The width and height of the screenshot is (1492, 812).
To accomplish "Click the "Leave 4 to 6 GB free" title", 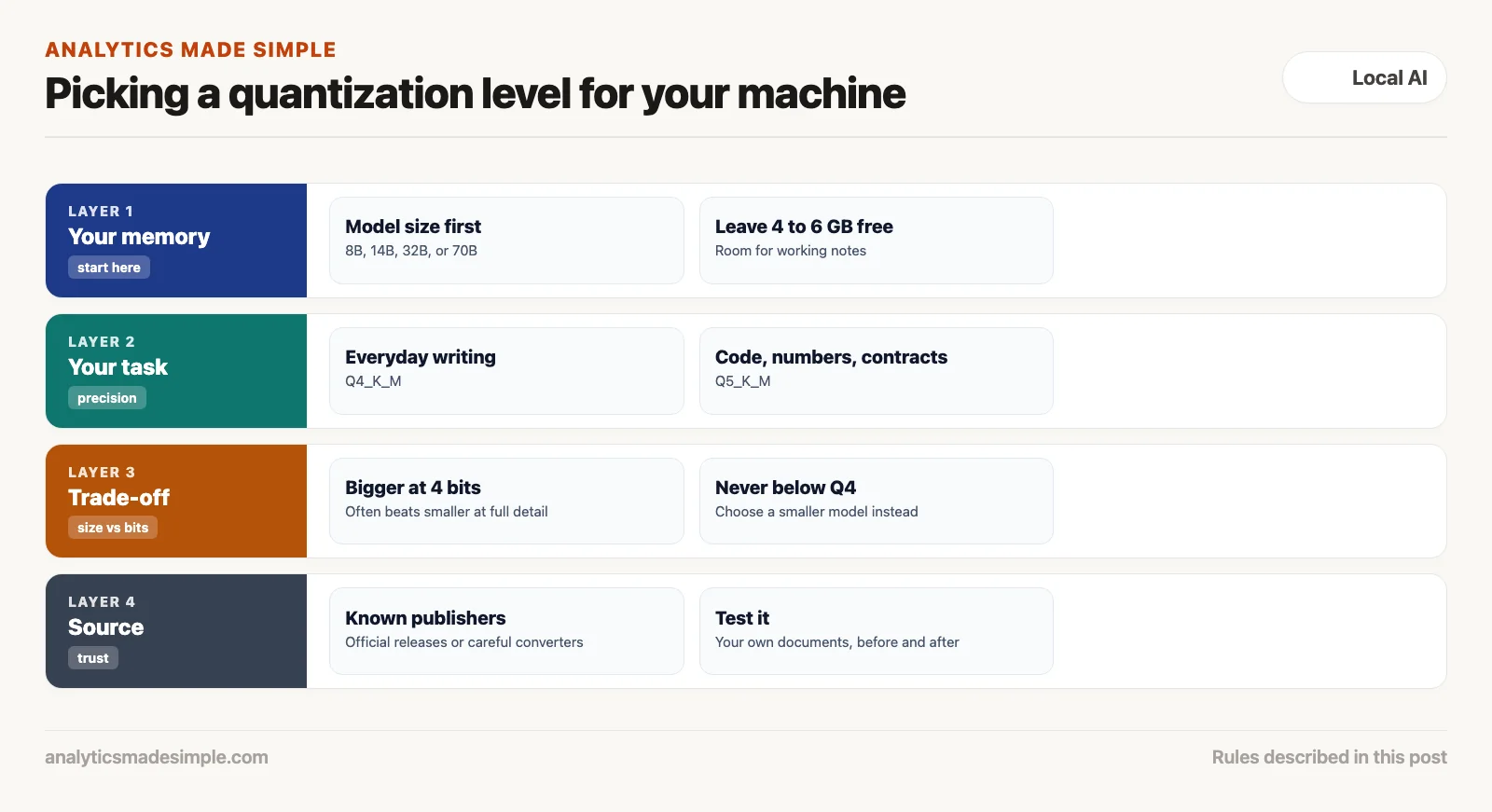I will (x=804, y=227).
